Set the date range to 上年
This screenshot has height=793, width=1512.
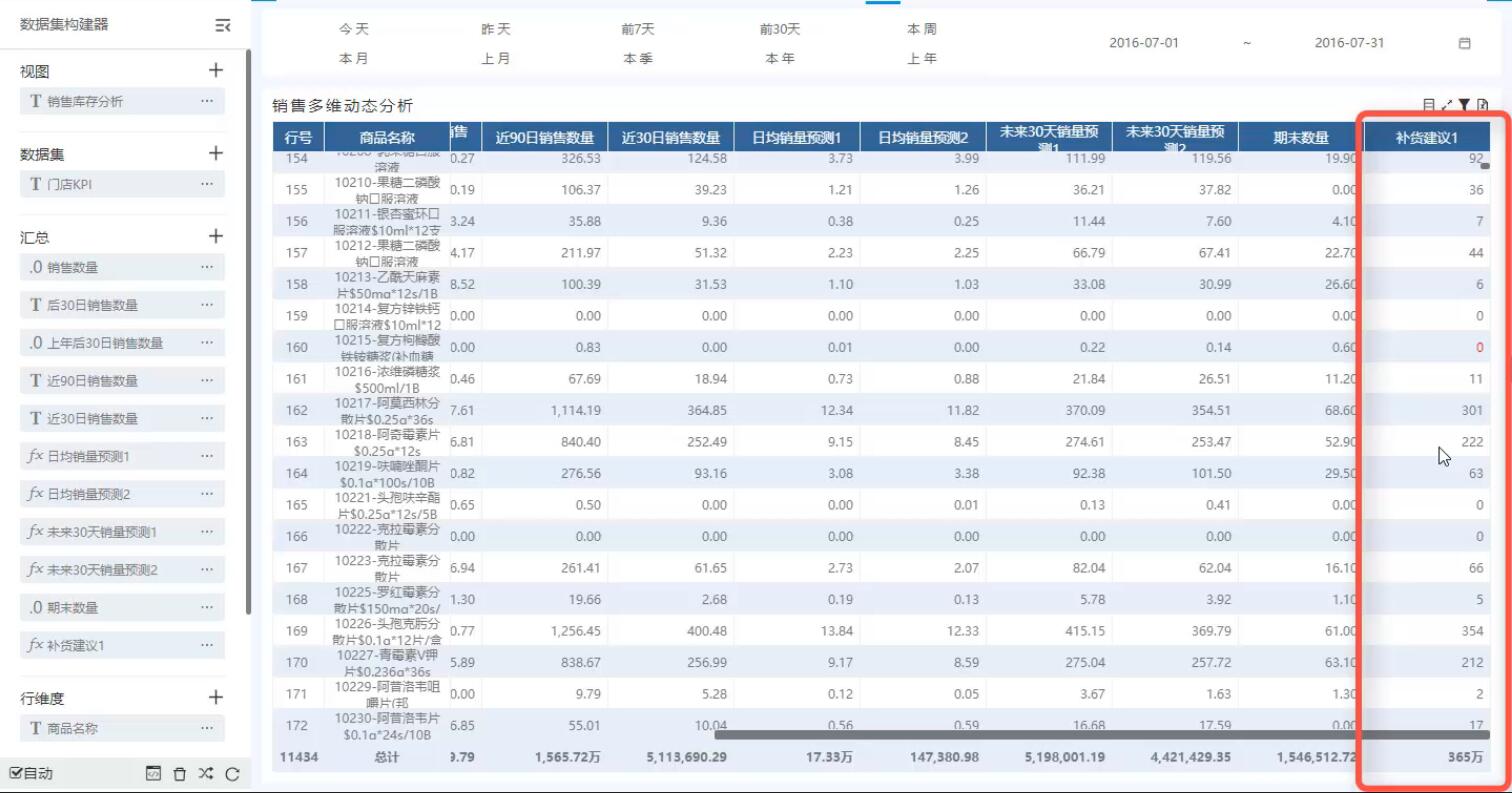(x=922, y=58)
